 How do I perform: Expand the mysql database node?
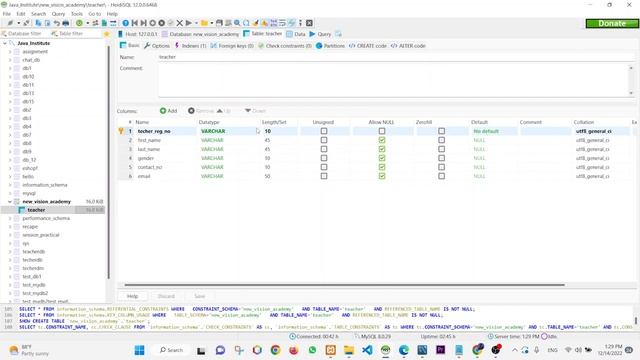[10, 193]
